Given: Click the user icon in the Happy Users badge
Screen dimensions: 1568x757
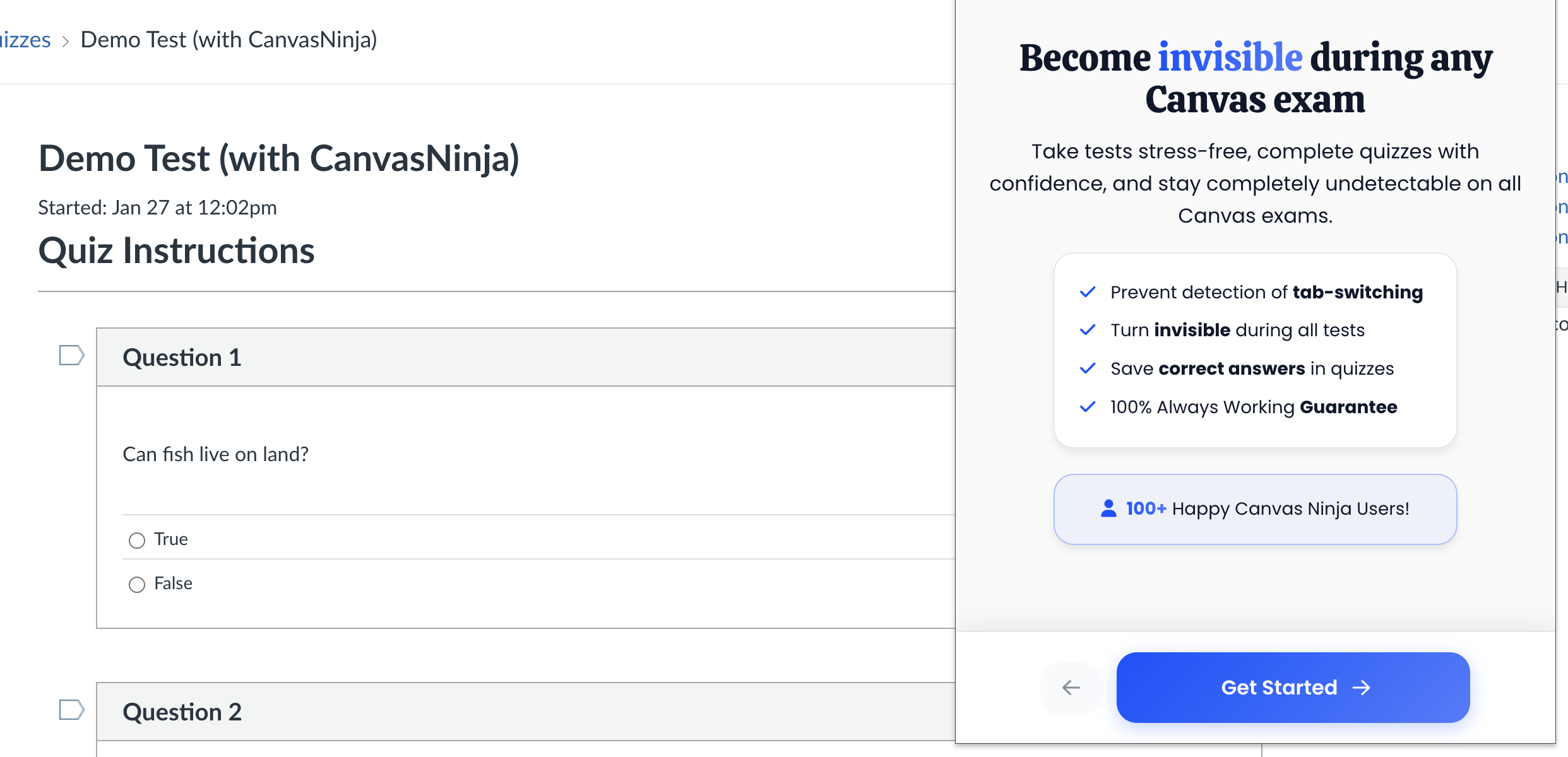Looking at the screenshot, I should (1108, 508).
